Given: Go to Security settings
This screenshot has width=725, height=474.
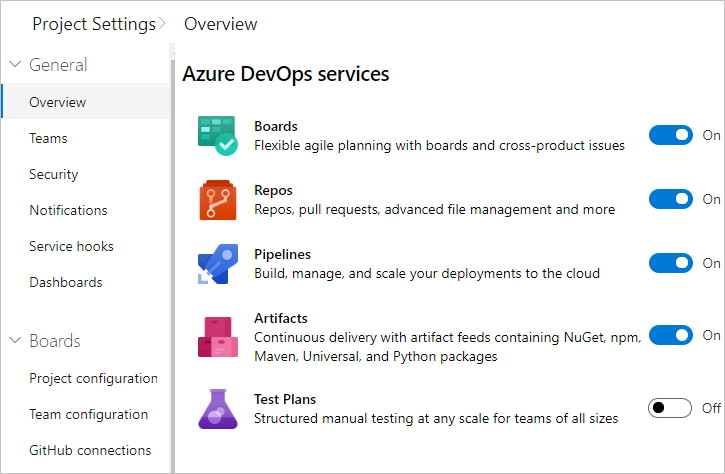Looking at the screenshot, I should [x=53, y=174].
